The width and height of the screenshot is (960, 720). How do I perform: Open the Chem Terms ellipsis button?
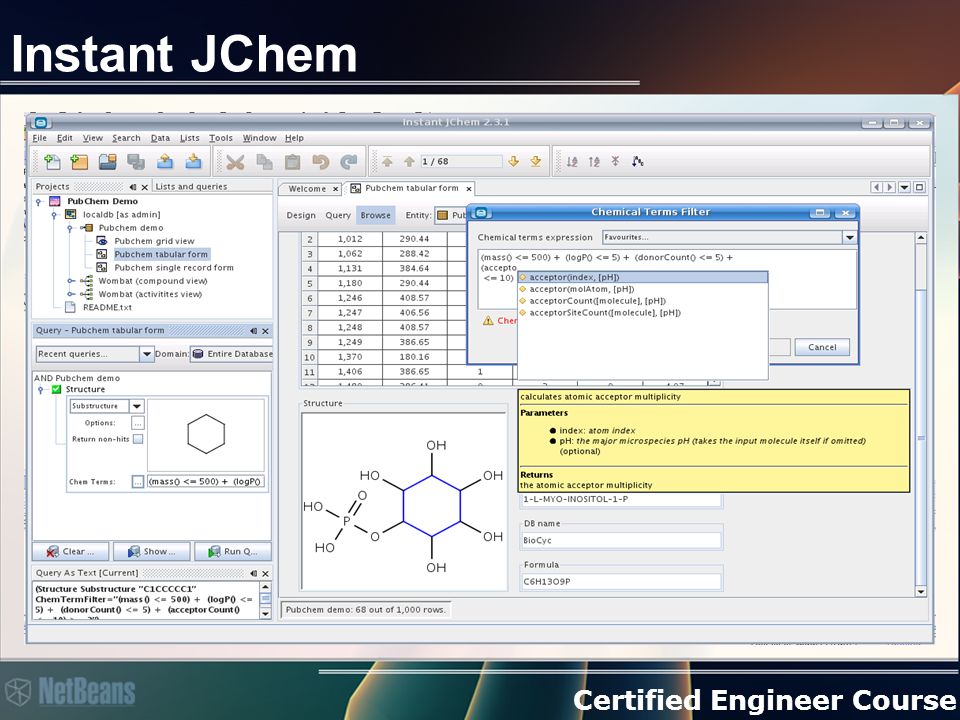click(138, 482)
